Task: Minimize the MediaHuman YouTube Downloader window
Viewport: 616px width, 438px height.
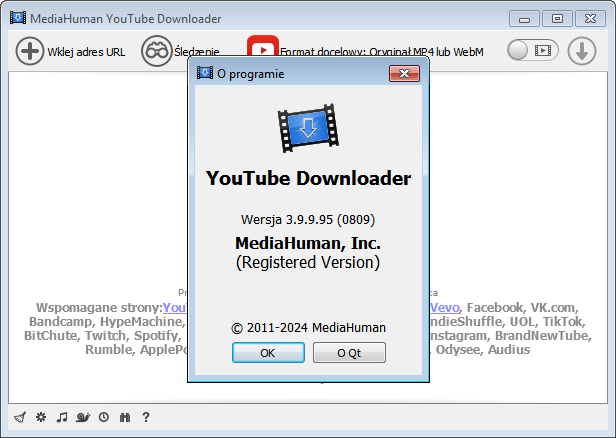Action: pyautogui.click(x=524, y=18)
